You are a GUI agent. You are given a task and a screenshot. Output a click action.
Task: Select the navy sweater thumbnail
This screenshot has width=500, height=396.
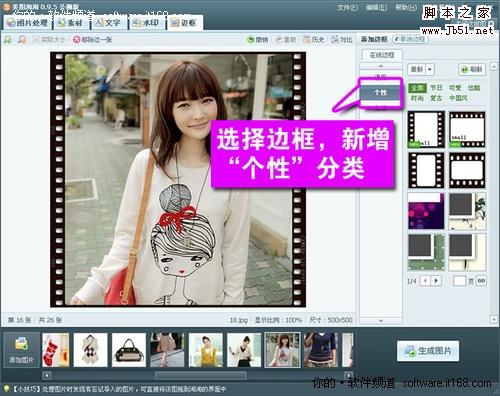click(x=321, y=350)
